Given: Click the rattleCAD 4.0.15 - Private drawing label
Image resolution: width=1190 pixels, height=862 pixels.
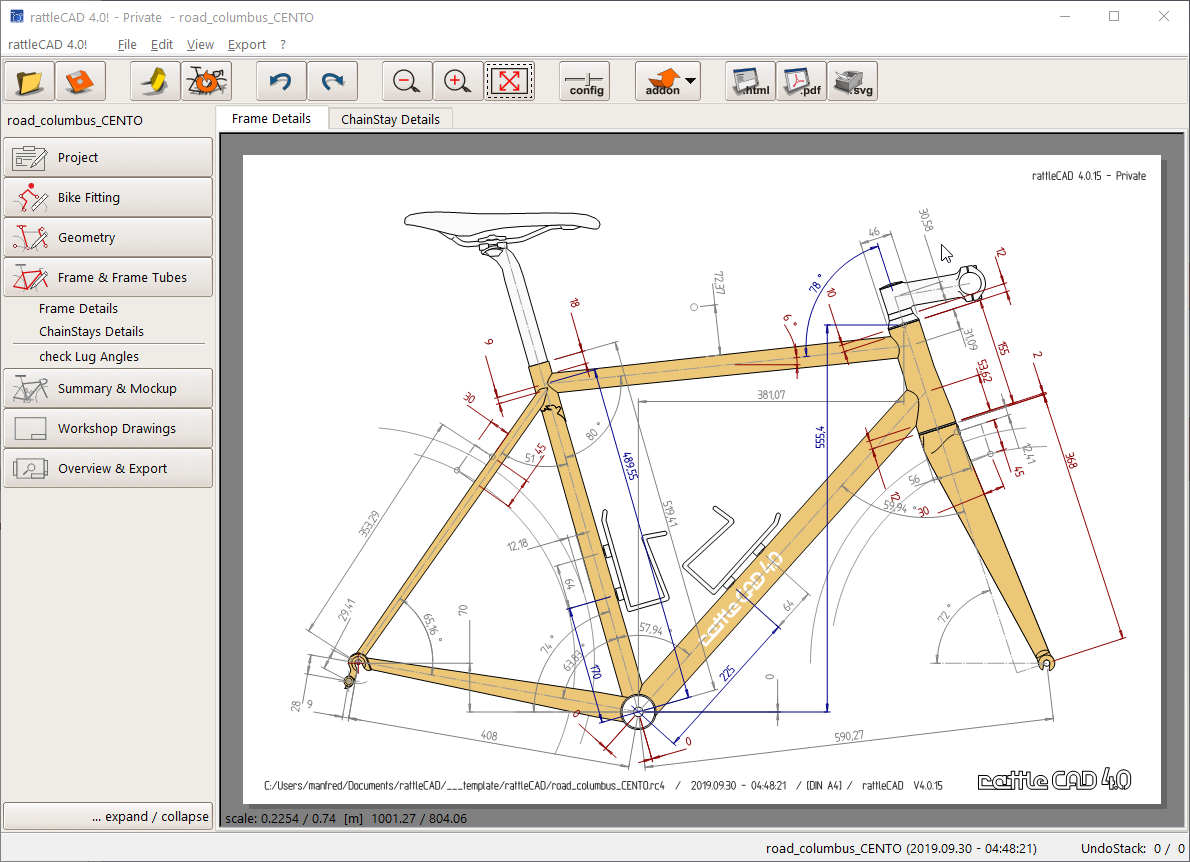Looking at the screenshot, I should (x=1089, y=176).
